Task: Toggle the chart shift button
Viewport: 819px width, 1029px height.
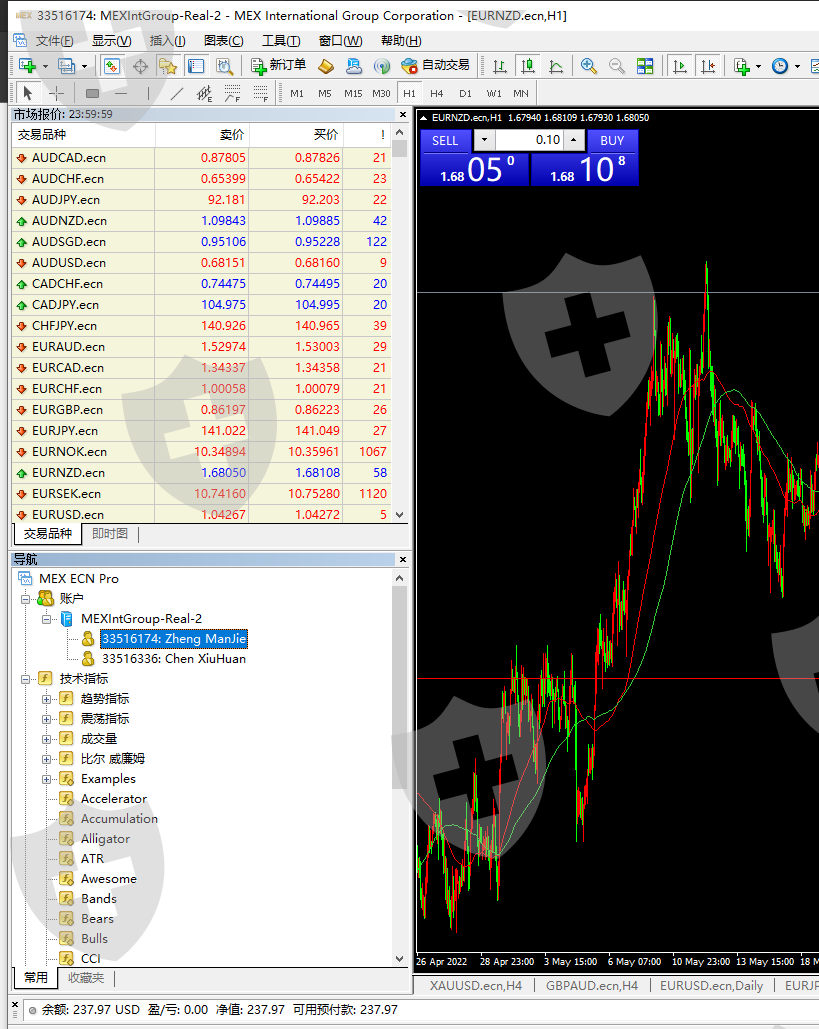Action: [708, 66]
